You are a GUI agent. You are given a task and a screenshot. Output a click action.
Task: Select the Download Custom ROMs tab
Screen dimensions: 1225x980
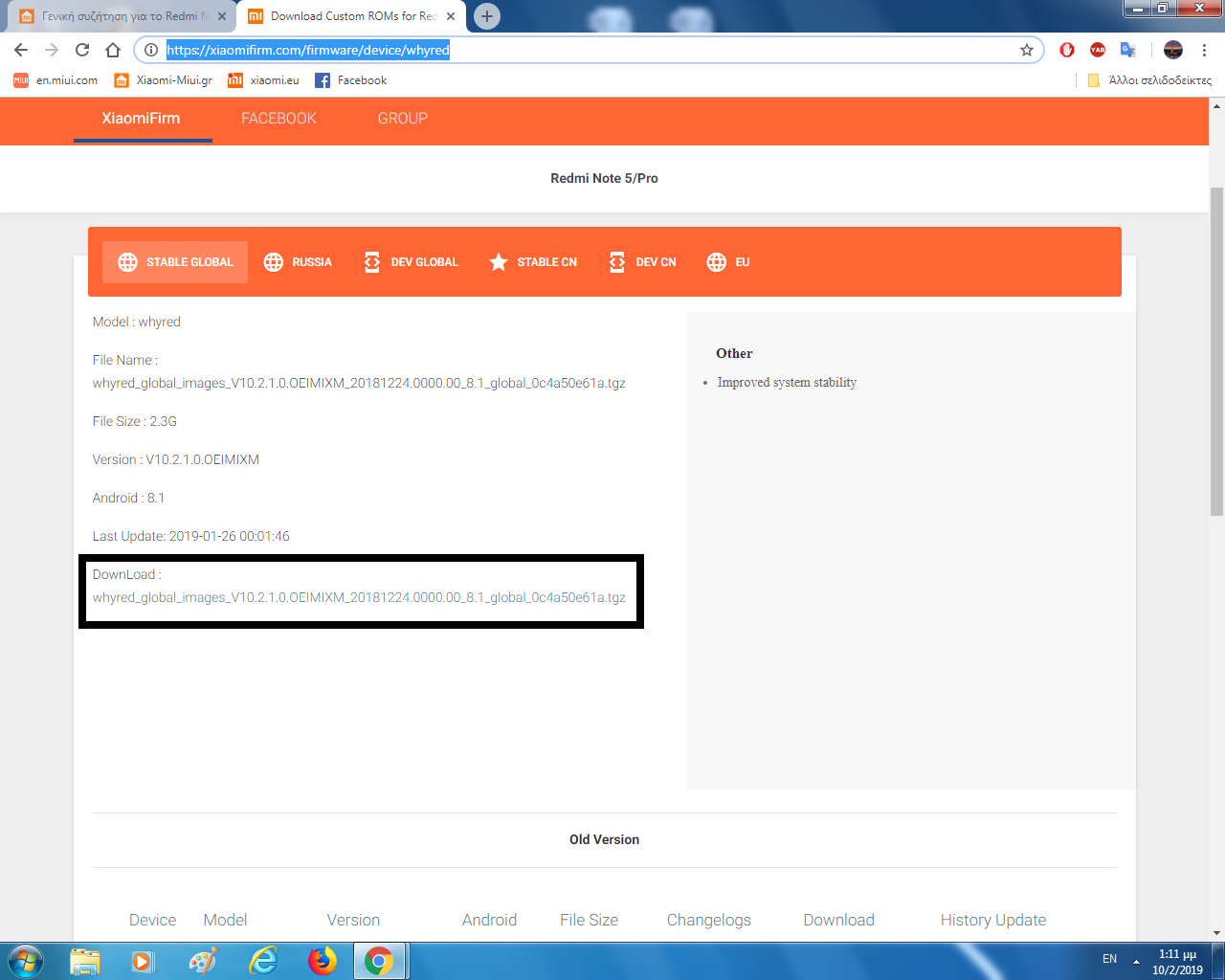click(x=350, y=16)
